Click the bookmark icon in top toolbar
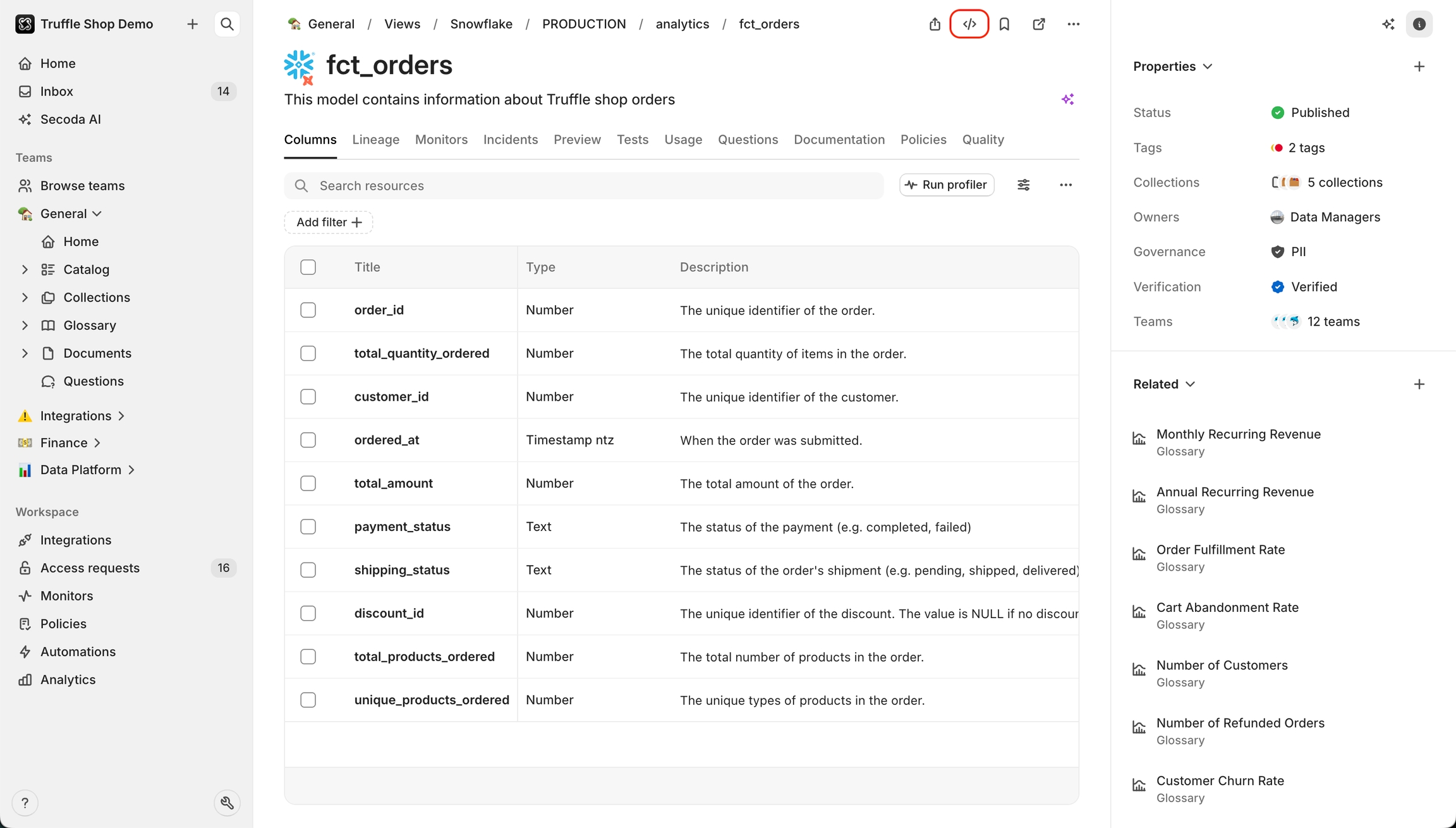This screenshot has width=1456, height=828. [x=1004, y=24]
